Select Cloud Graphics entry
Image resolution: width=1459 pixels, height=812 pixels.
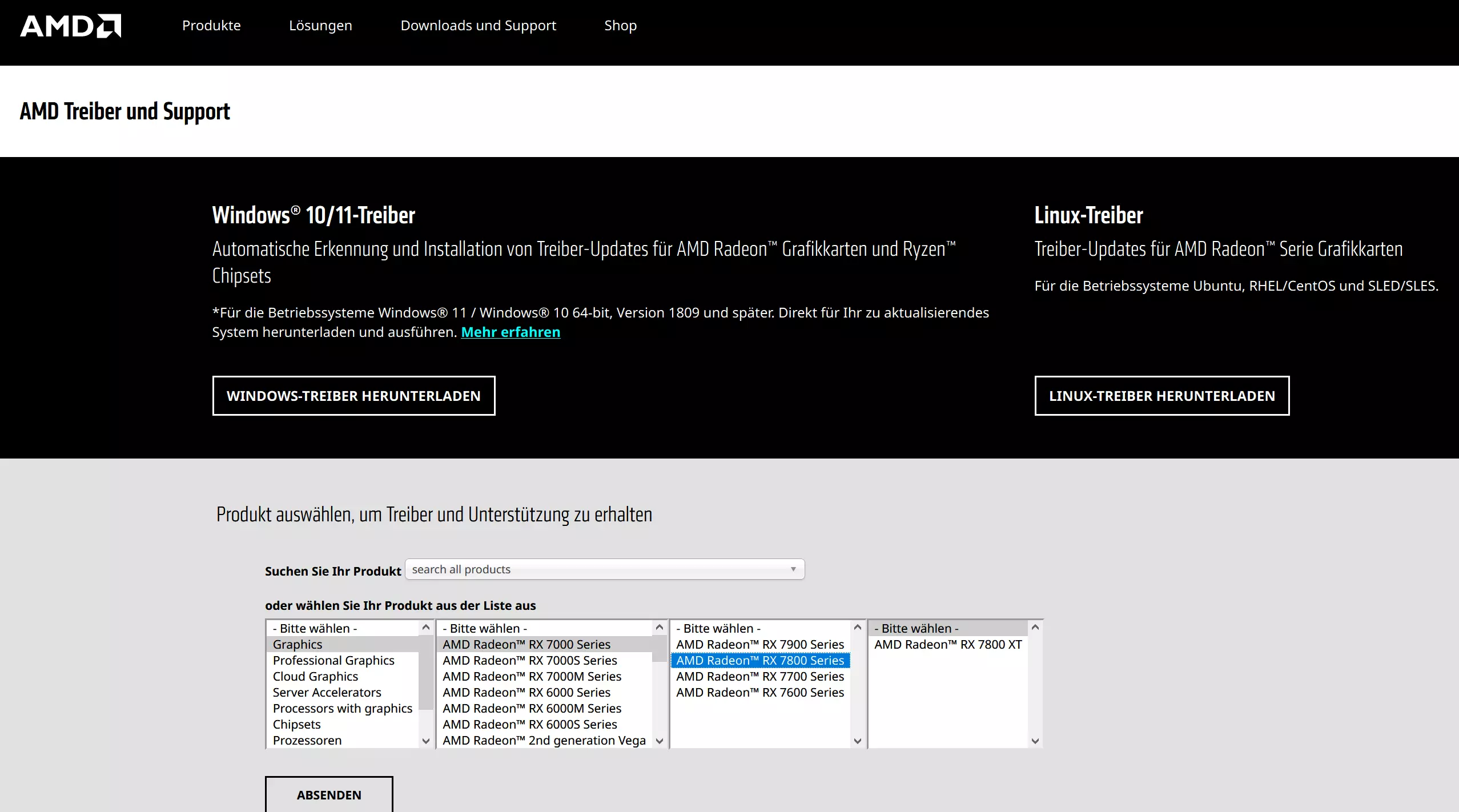click(x=343, y=676)
